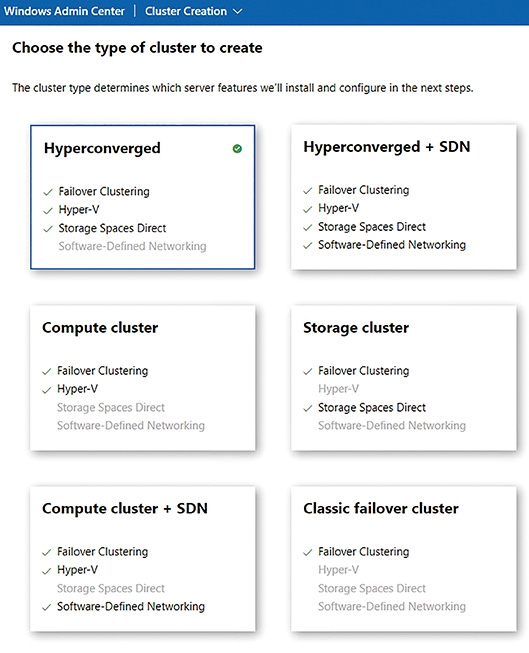Click greyed Storage Spaces Direct in Compute cluster

[111, 407]
